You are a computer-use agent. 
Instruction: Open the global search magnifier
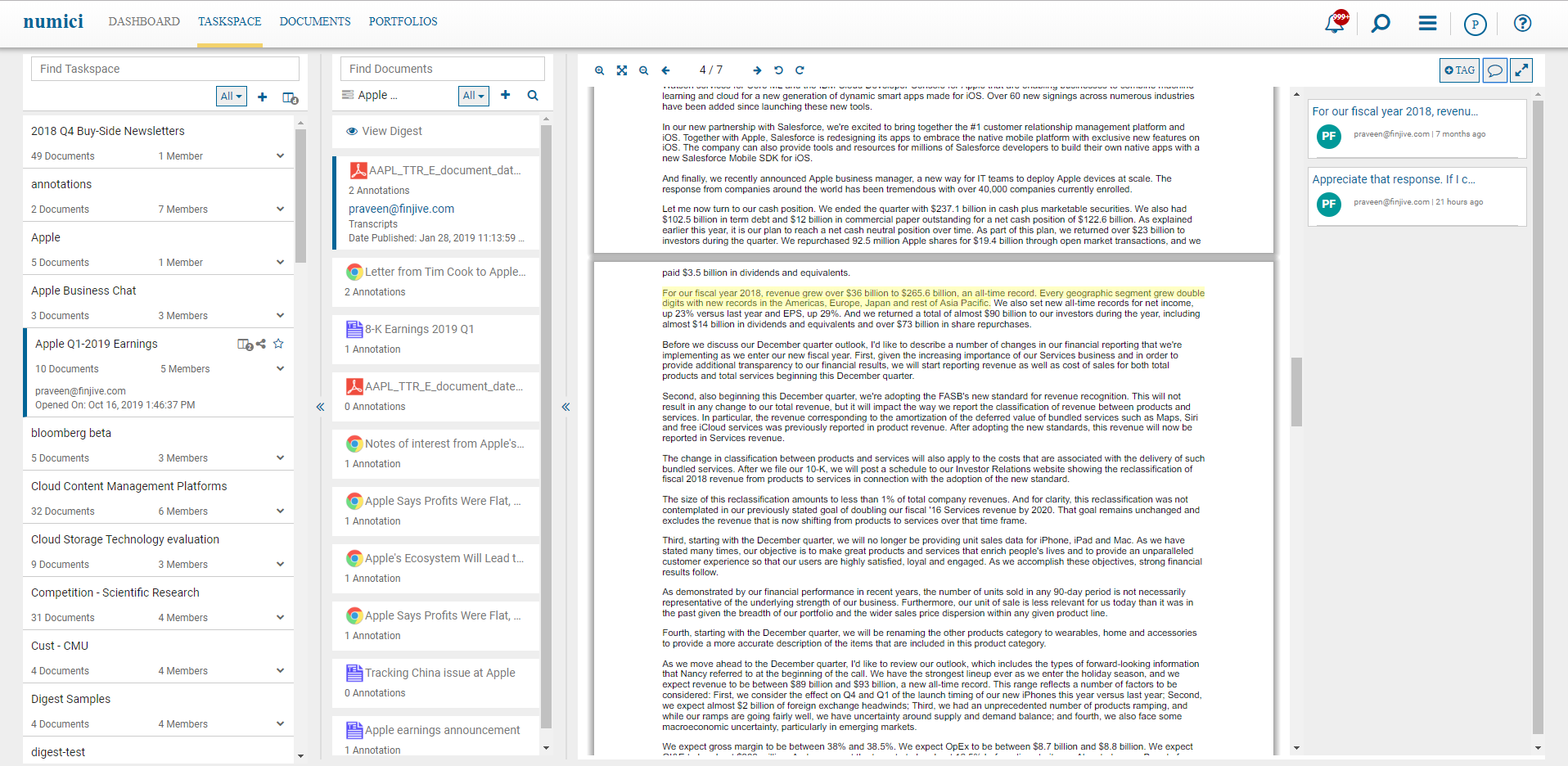(x=1381, y=23)
